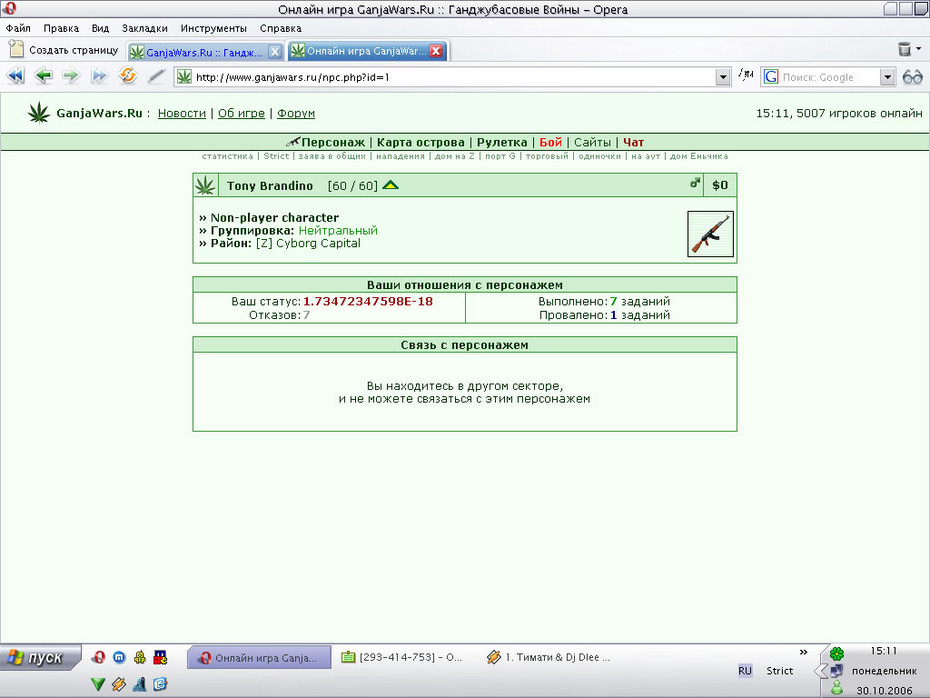Go back with the green back arrow
The image size is (930, 698).
click(44, 76)
